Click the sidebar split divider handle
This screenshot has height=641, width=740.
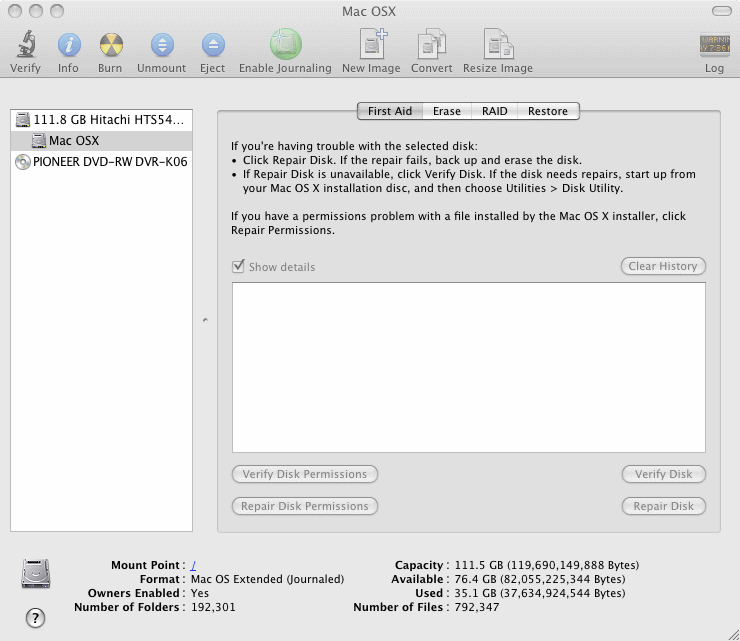205,320
